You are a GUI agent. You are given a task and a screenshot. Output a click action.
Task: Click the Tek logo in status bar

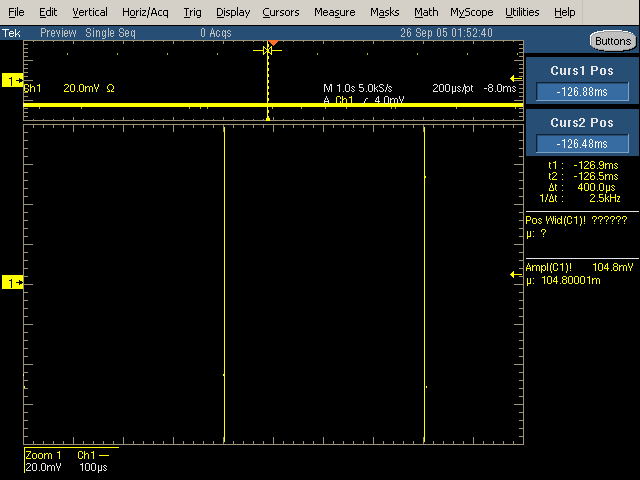tap(11, 32)
